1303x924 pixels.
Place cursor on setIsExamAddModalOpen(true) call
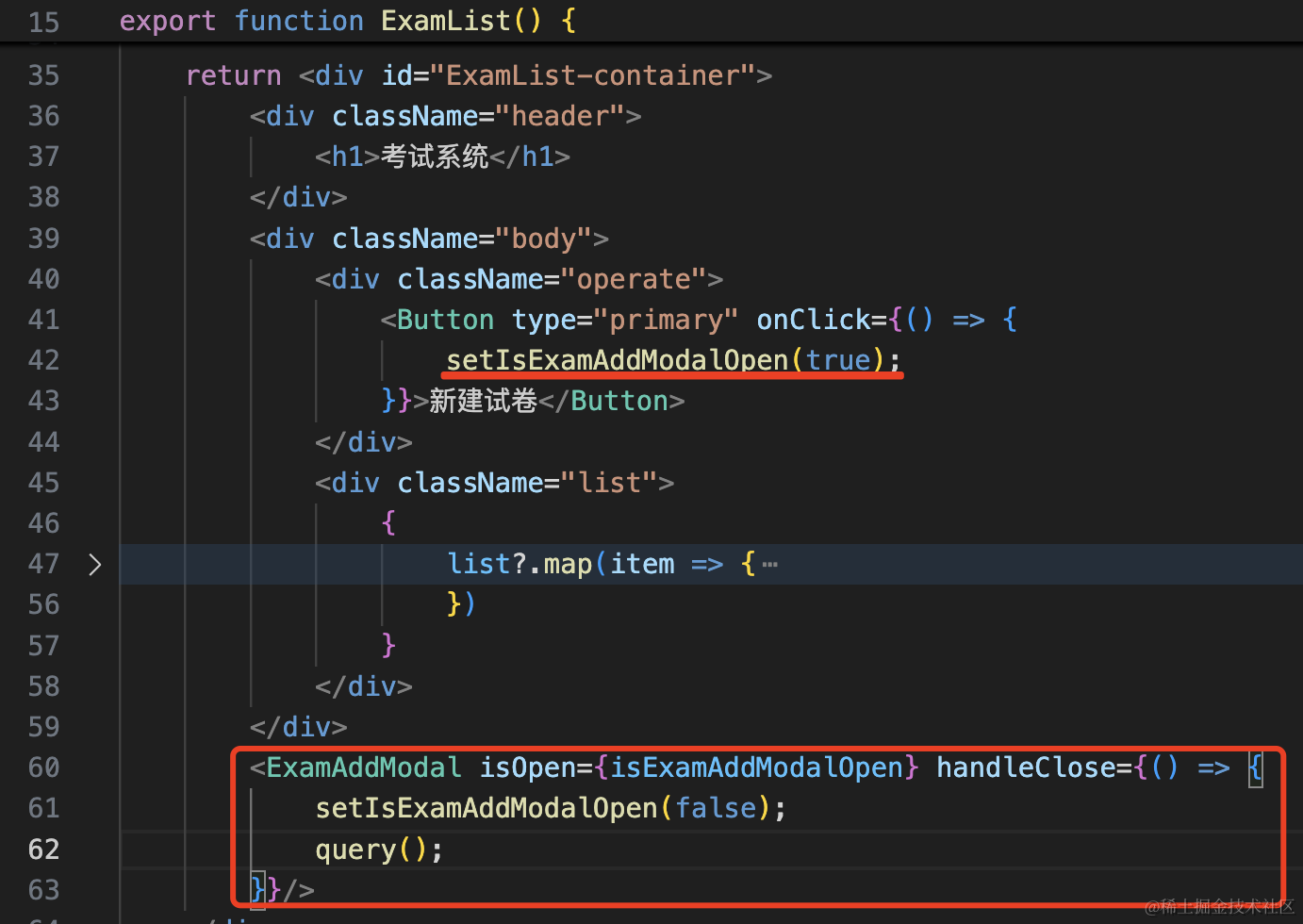[617, 360]
